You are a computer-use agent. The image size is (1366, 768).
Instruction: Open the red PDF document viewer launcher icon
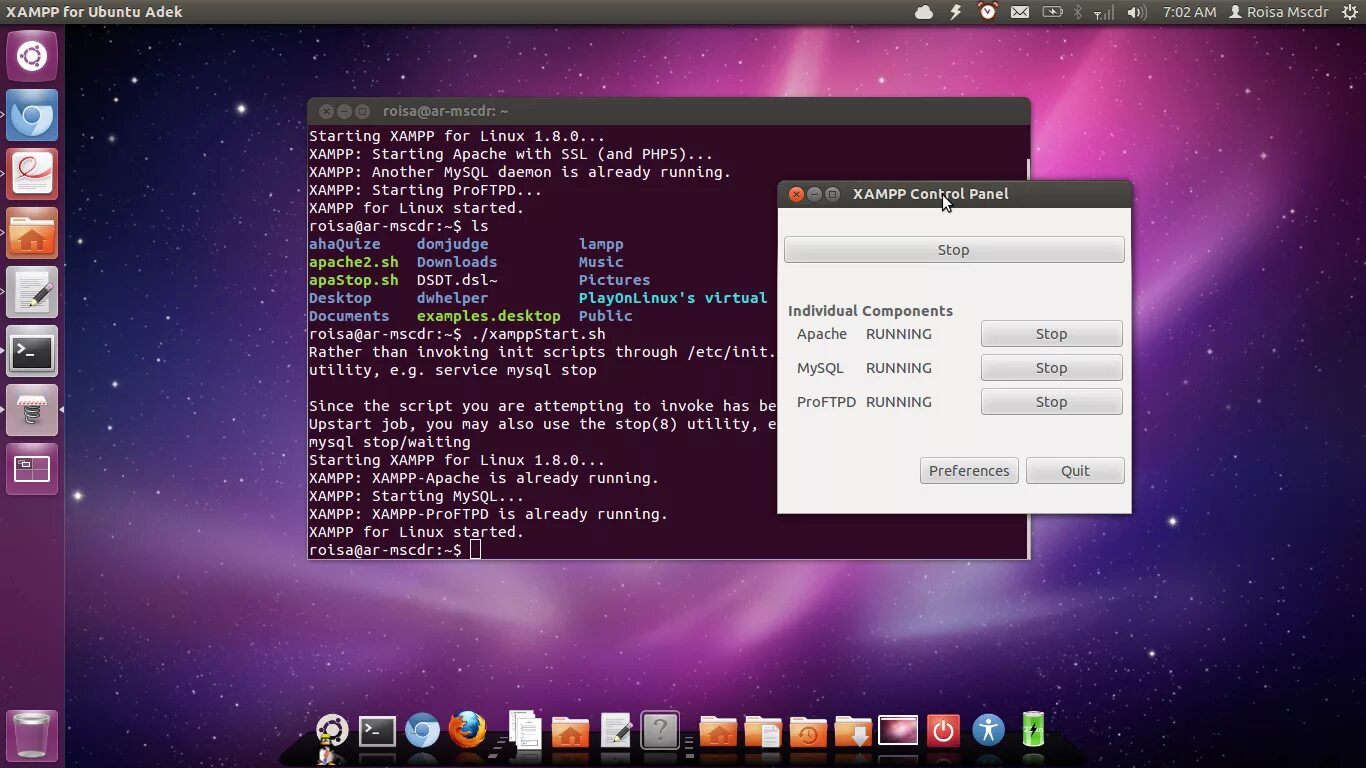pos(32,174)
